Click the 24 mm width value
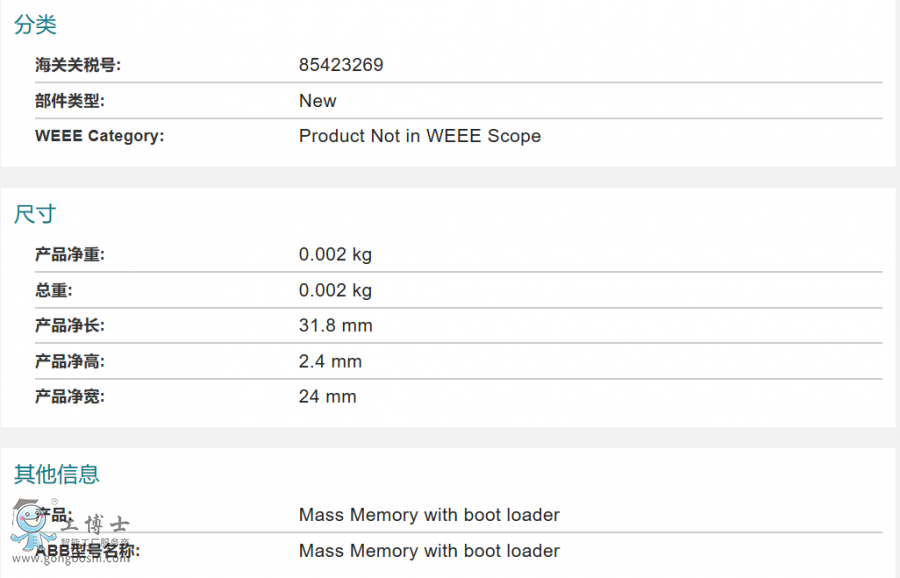The image size is (900, 578). pos(327,397)
